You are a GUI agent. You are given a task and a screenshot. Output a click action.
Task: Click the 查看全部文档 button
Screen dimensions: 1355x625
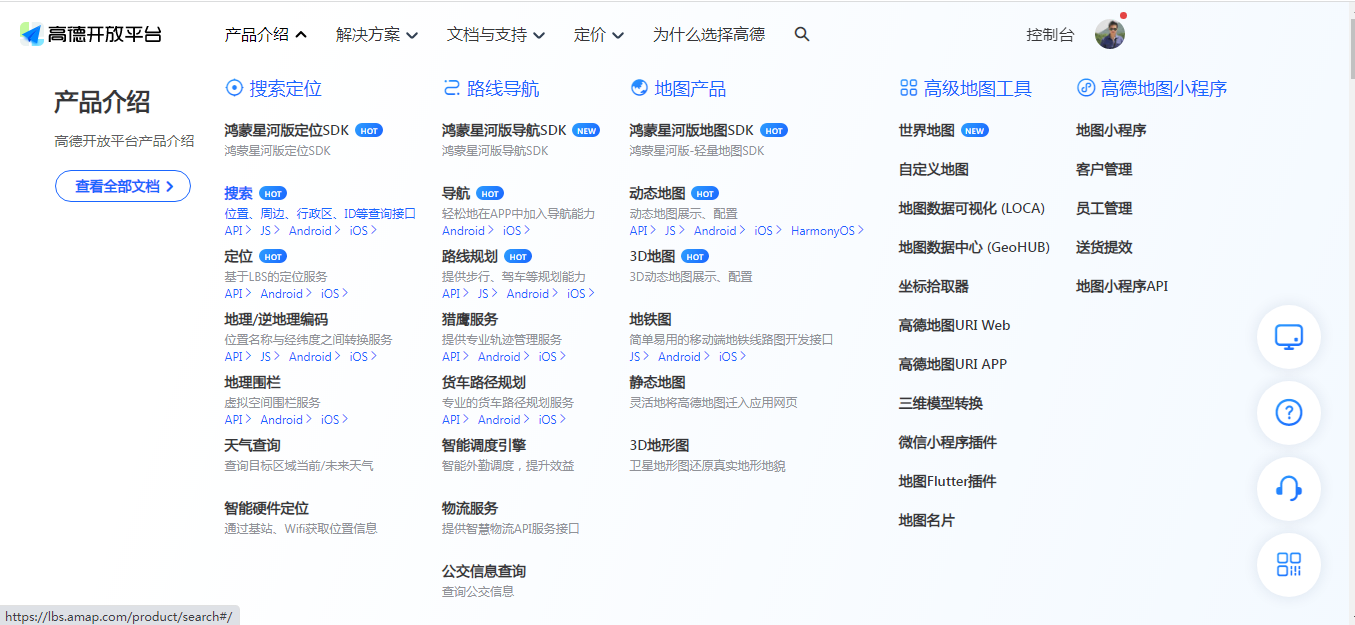pos(123,186)
